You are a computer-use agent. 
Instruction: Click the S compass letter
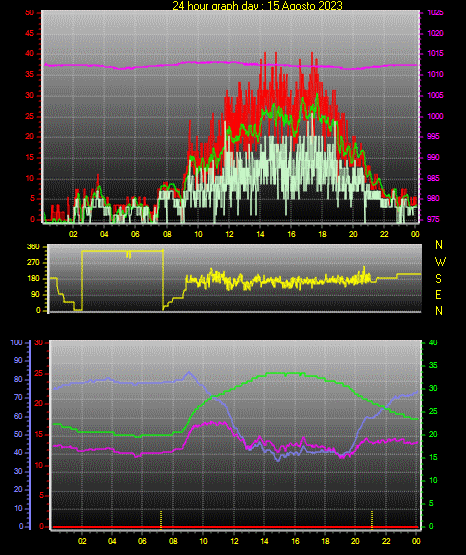click(x=438, y=279)
